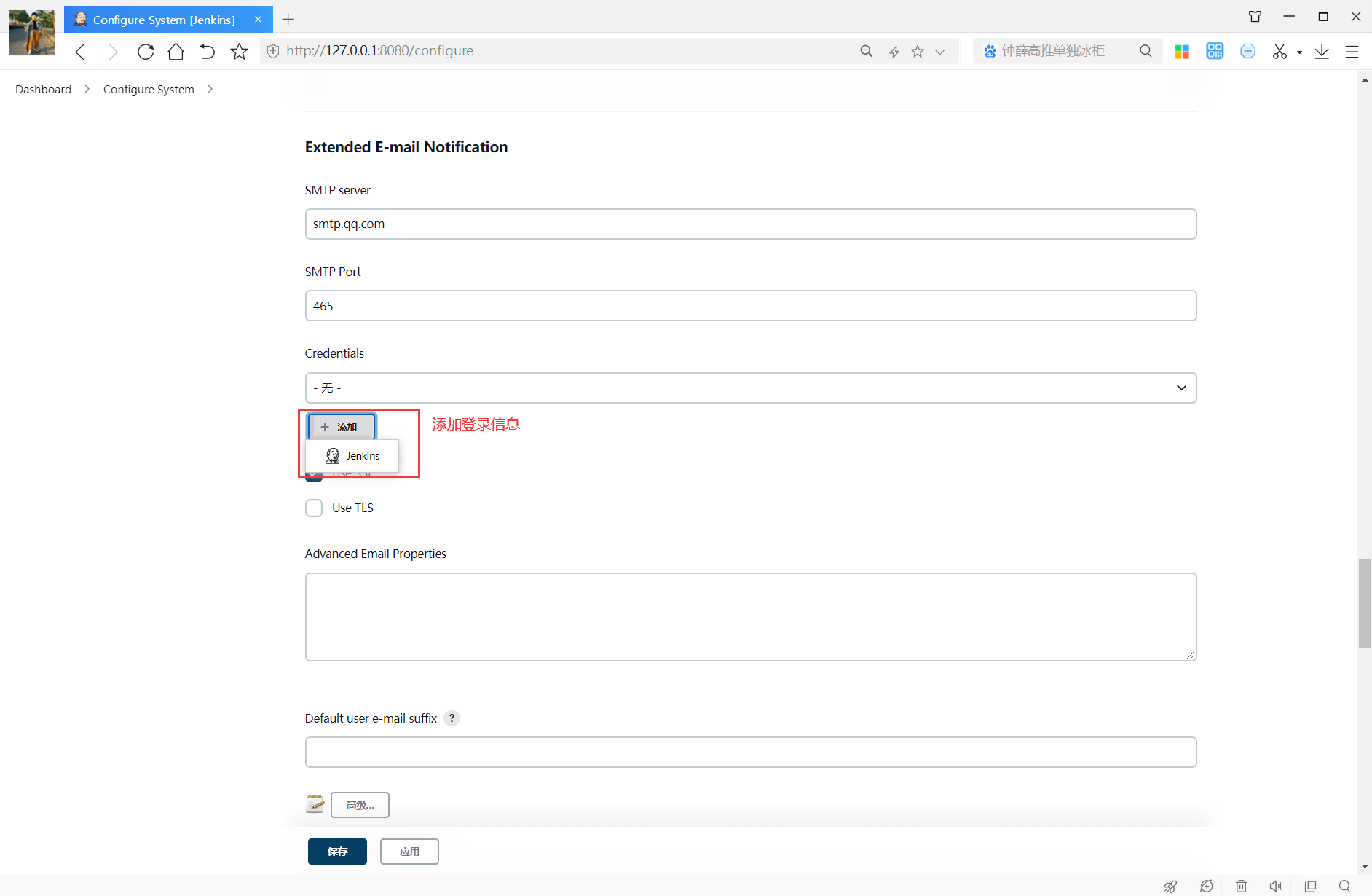
Task: Open the blue grid extensions icon
Action: click(1215, 50)
